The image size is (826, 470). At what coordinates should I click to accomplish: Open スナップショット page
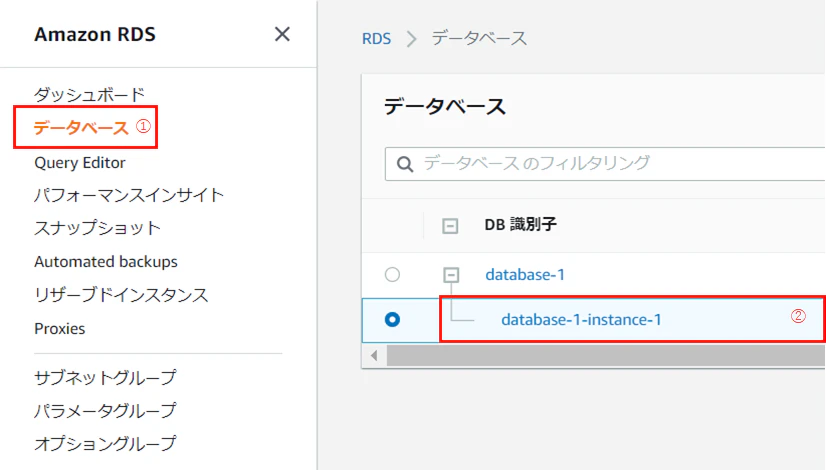tap(97, 228)
